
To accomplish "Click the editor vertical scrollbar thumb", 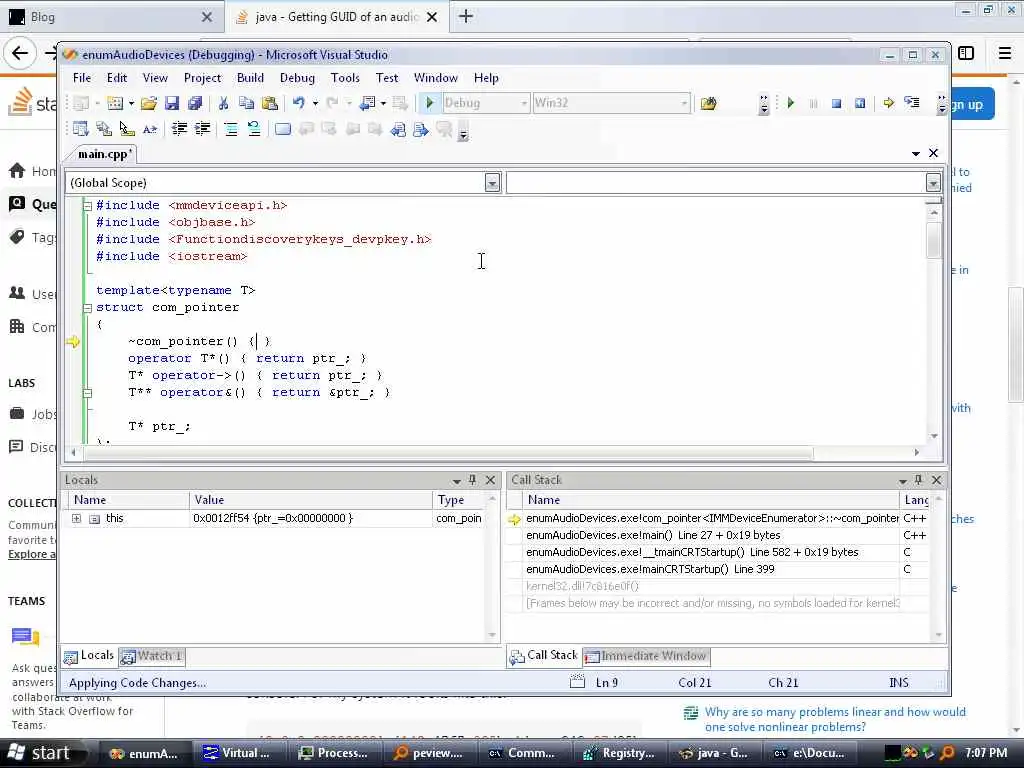I will pos(934,240).
